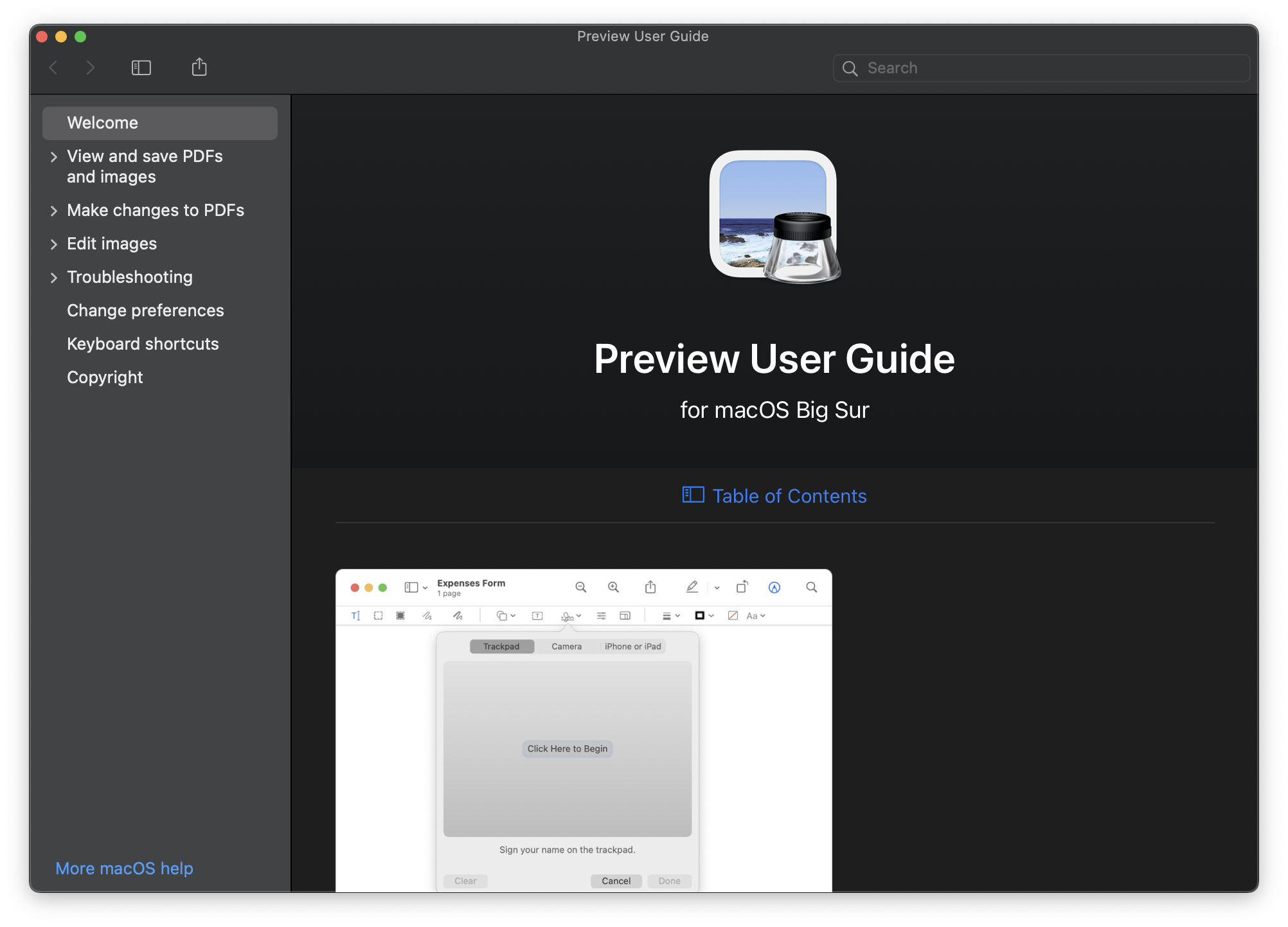Click the share icon in toolbar
This screenshot has width=1288, height=927.
tap(200, 67)
